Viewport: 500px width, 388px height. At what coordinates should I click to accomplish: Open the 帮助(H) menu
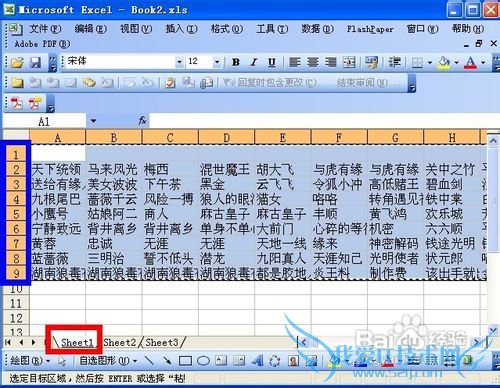point(468,29)
